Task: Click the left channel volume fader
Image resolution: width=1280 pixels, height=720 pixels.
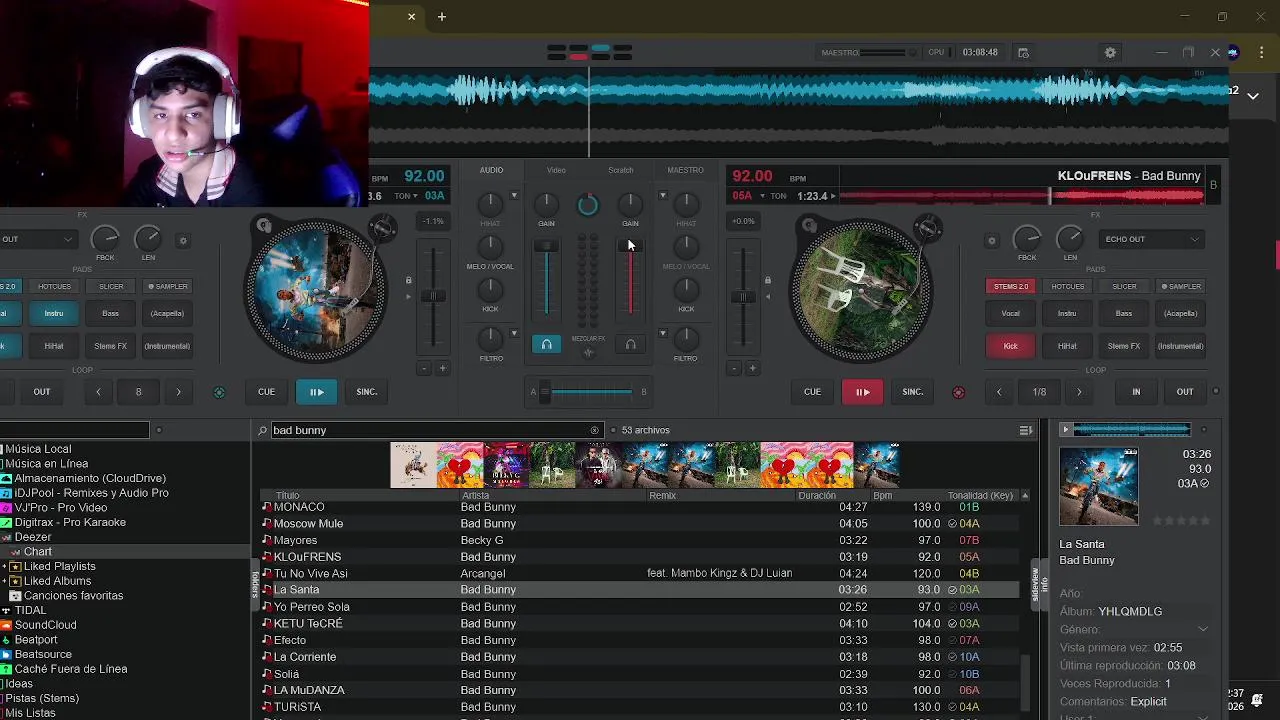Action: point(546,247)
